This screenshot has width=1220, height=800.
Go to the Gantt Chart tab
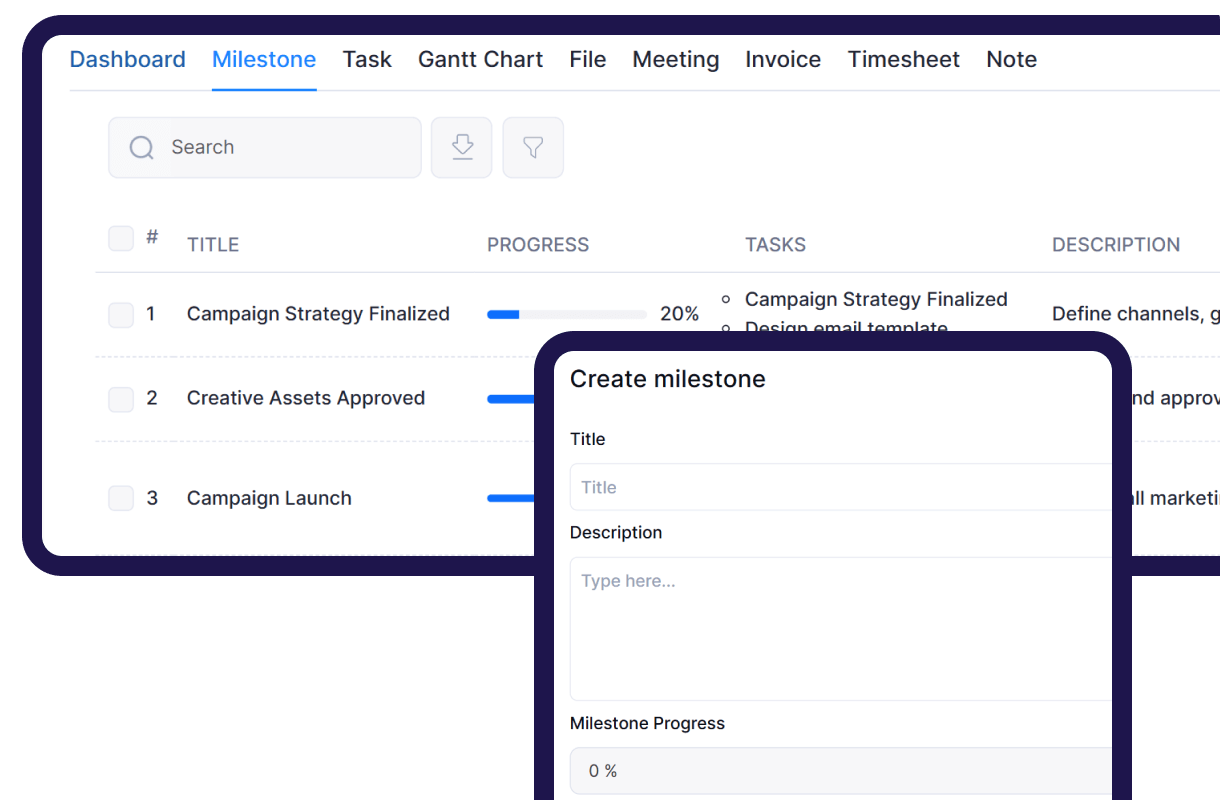[x=480, y=60]
